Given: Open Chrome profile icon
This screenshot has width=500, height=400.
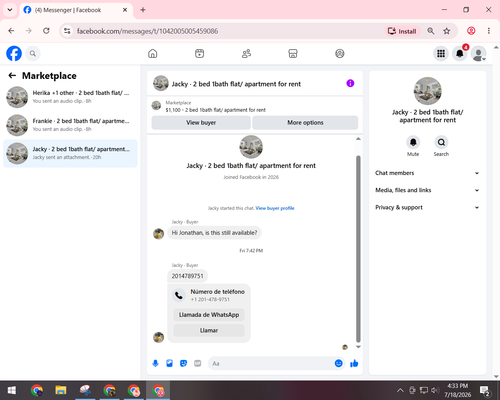Looking at the screenshot, I should click(471, 31).
